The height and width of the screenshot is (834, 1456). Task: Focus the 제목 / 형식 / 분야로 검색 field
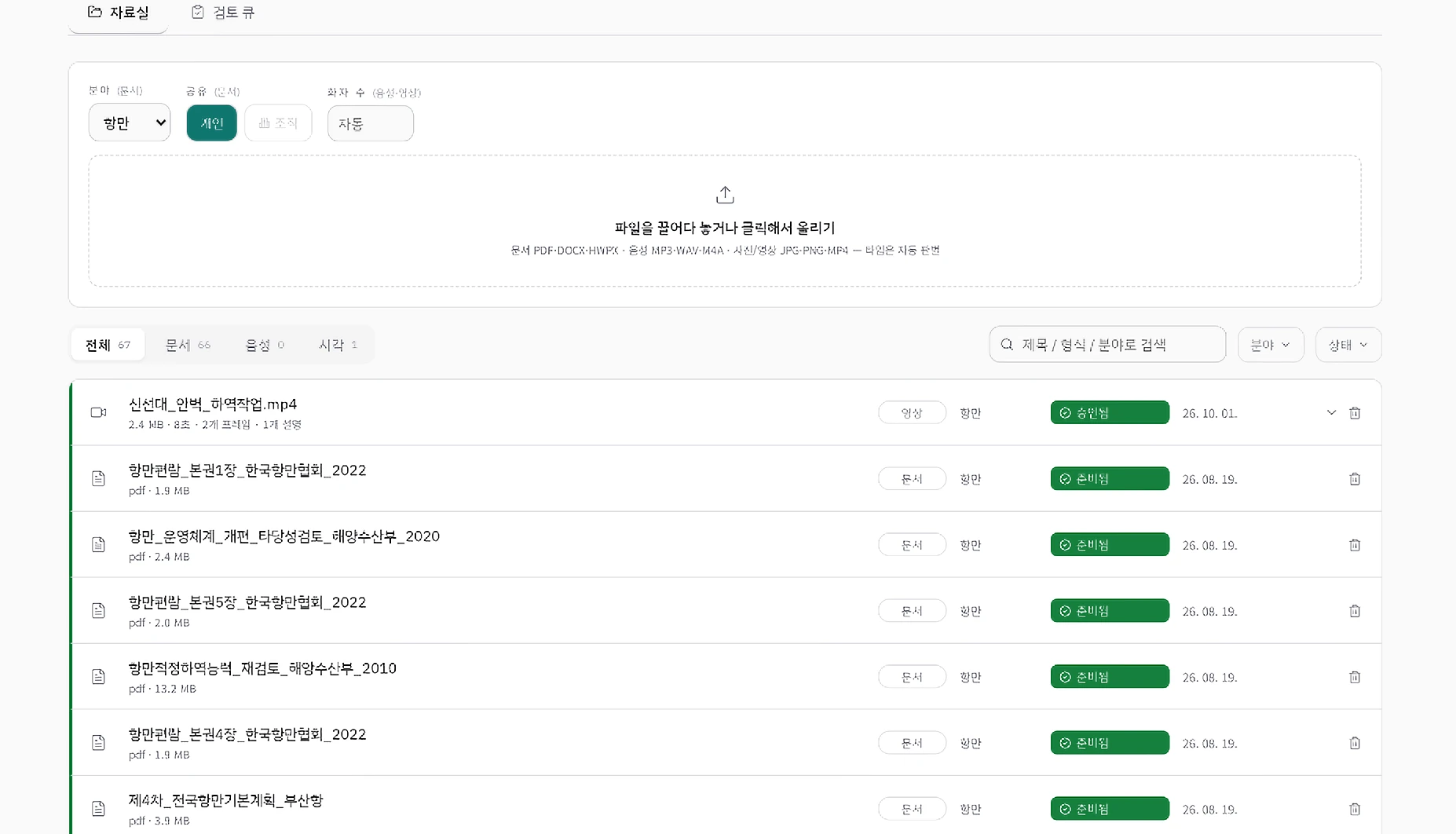pos(1107,344)
